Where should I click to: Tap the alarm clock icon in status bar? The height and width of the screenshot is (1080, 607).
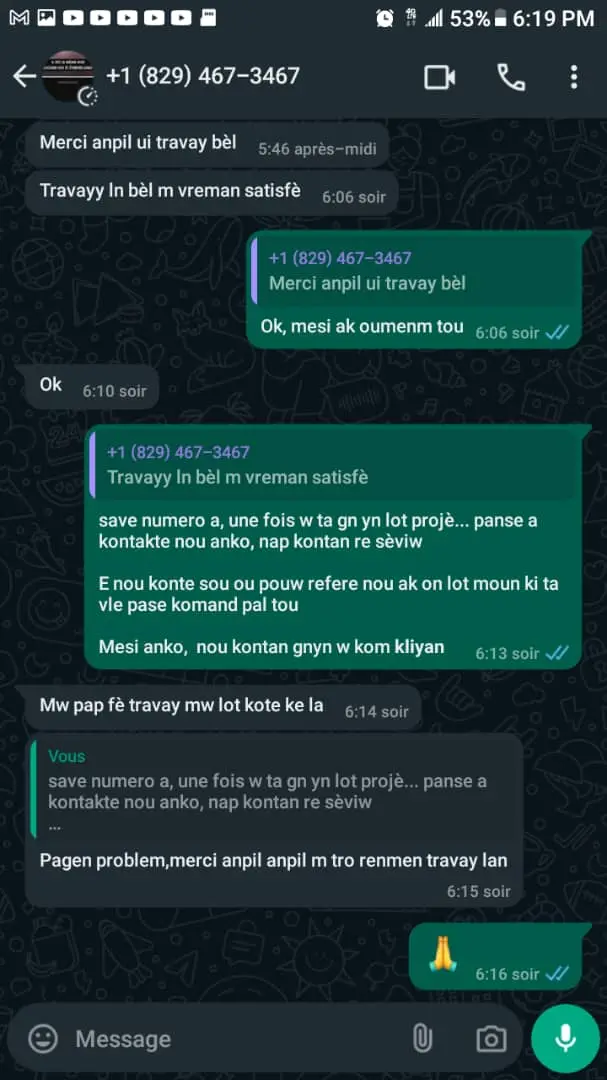pyautogui.click(x=385, y=19)
